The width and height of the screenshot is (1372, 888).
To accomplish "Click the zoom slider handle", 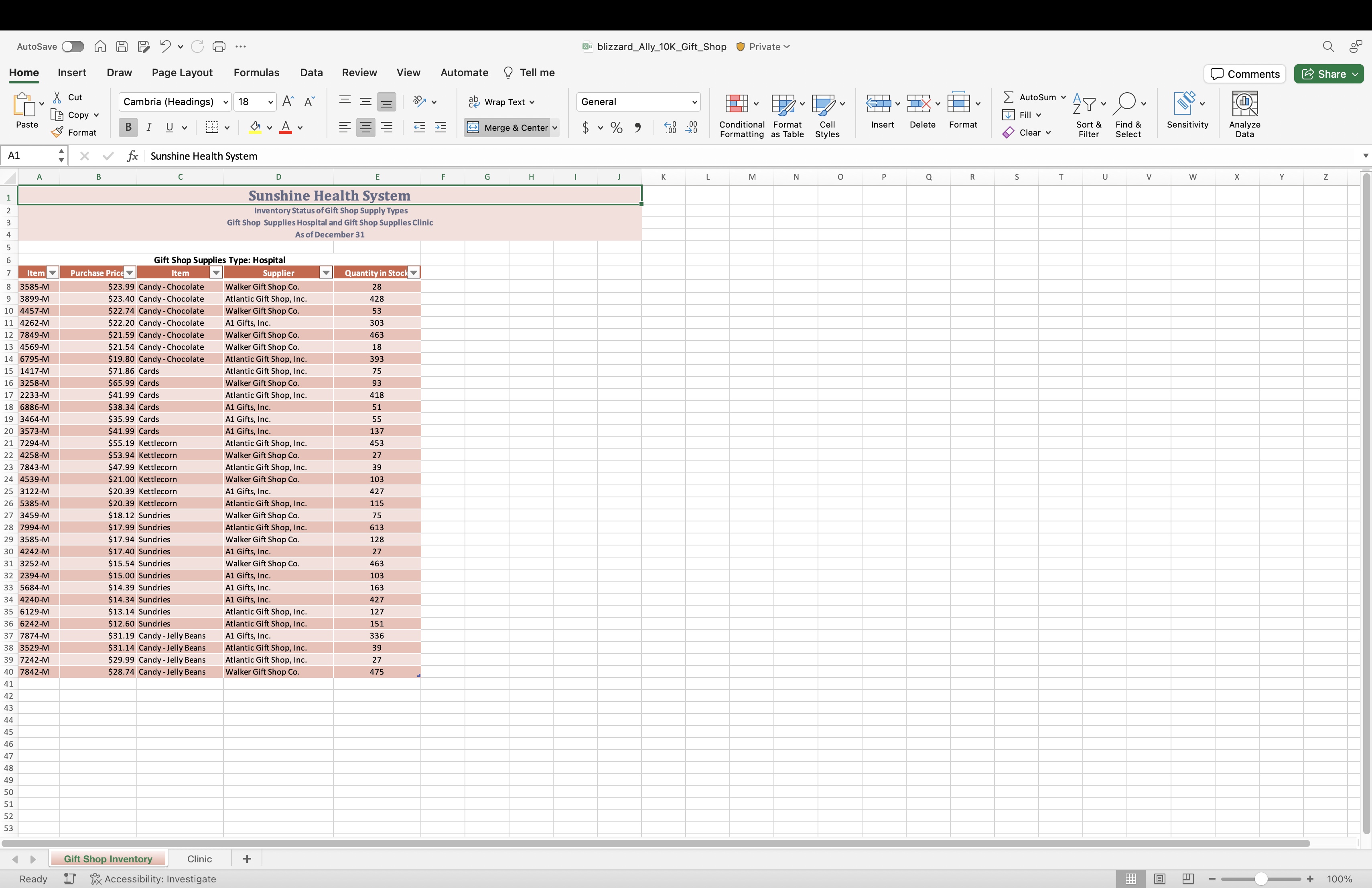I will coord(1261,879).
